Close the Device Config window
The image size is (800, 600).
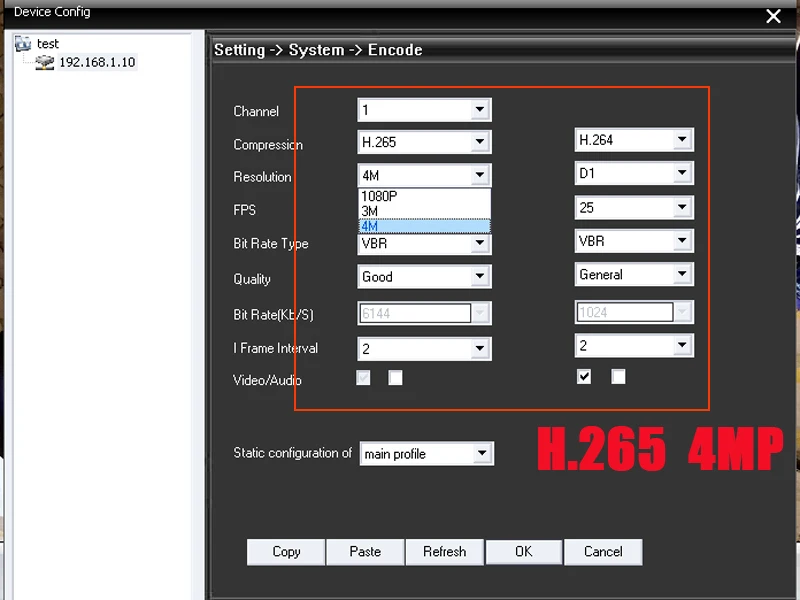pos(773,16)
